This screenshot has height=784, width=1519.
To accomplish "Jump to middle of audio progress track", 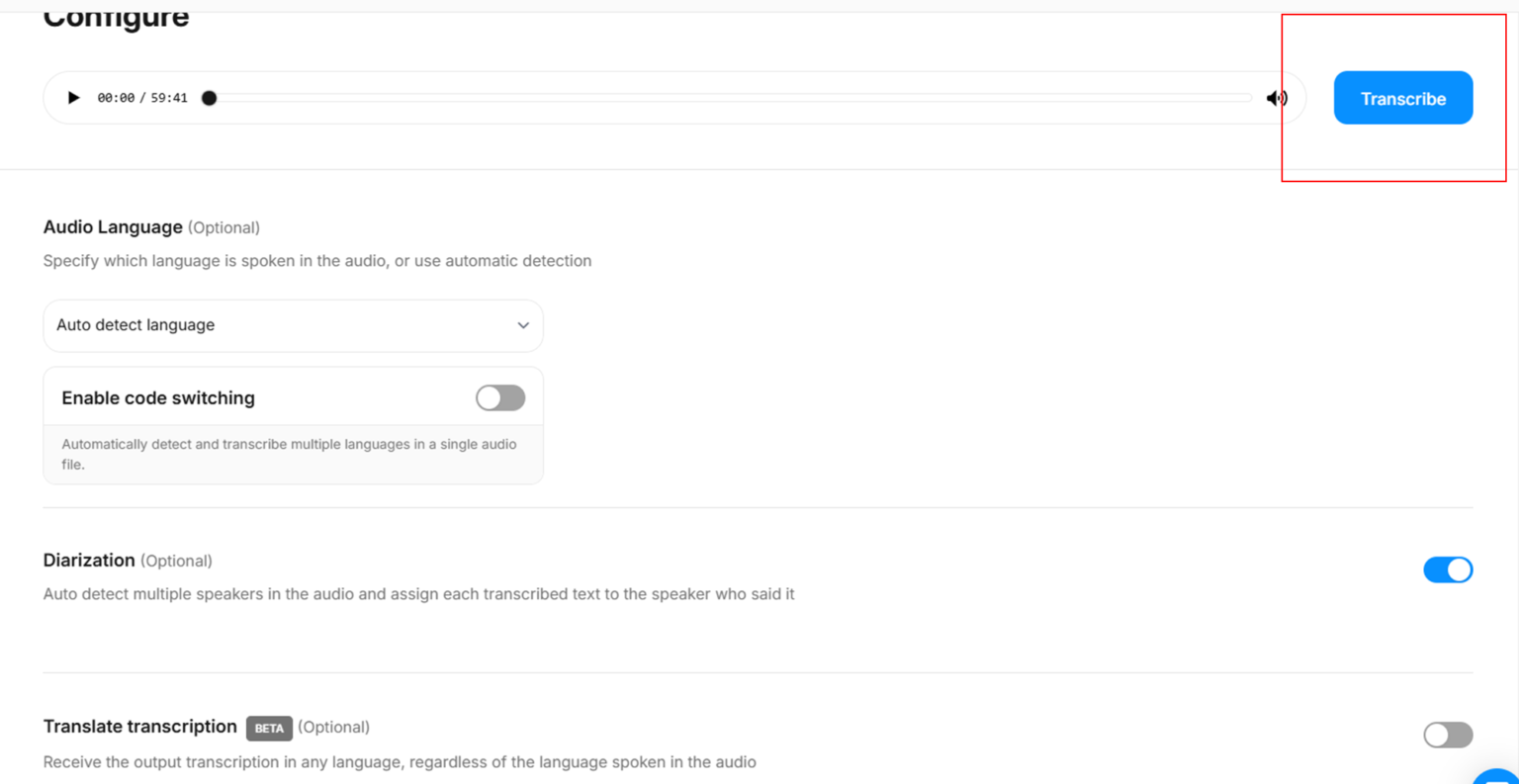I will tap(730, 98).
